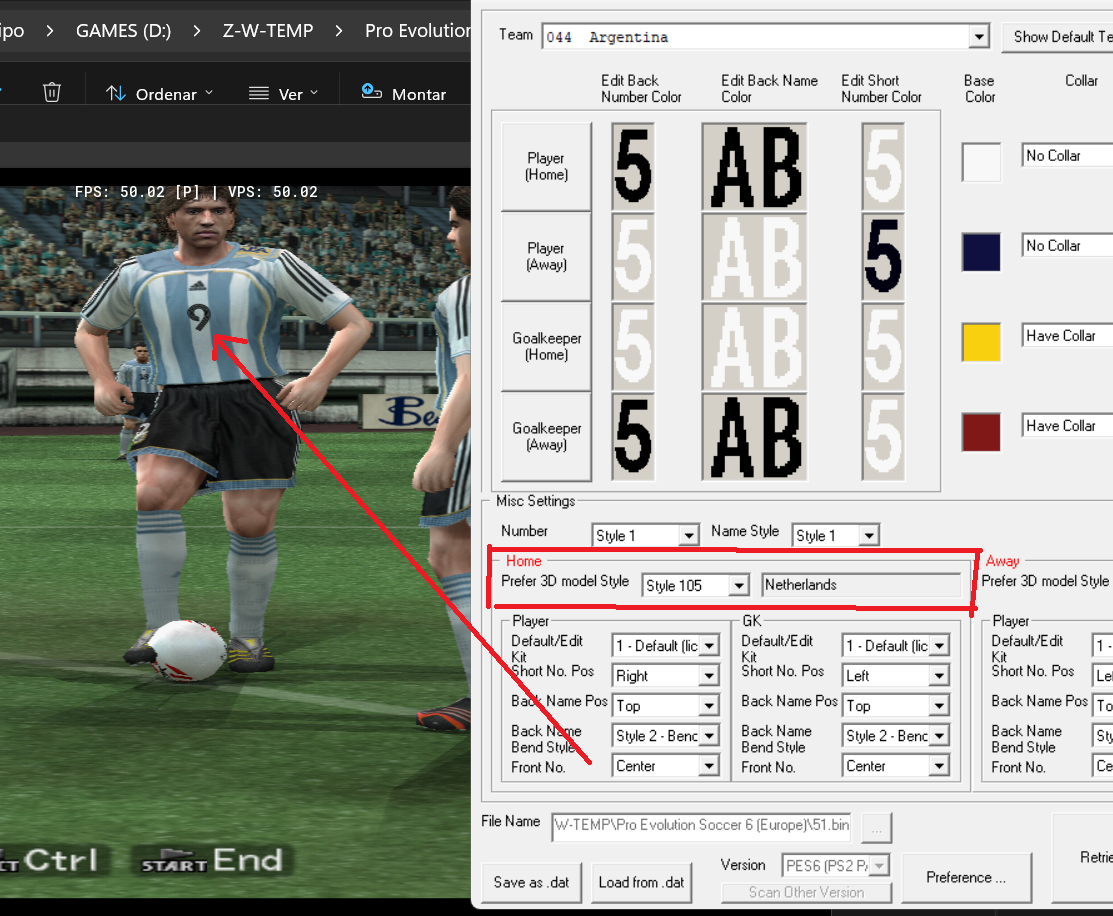Open Player Front No. Center dropdown
Viewport: 1113px width, 916px height.
(x=665, y=765)
